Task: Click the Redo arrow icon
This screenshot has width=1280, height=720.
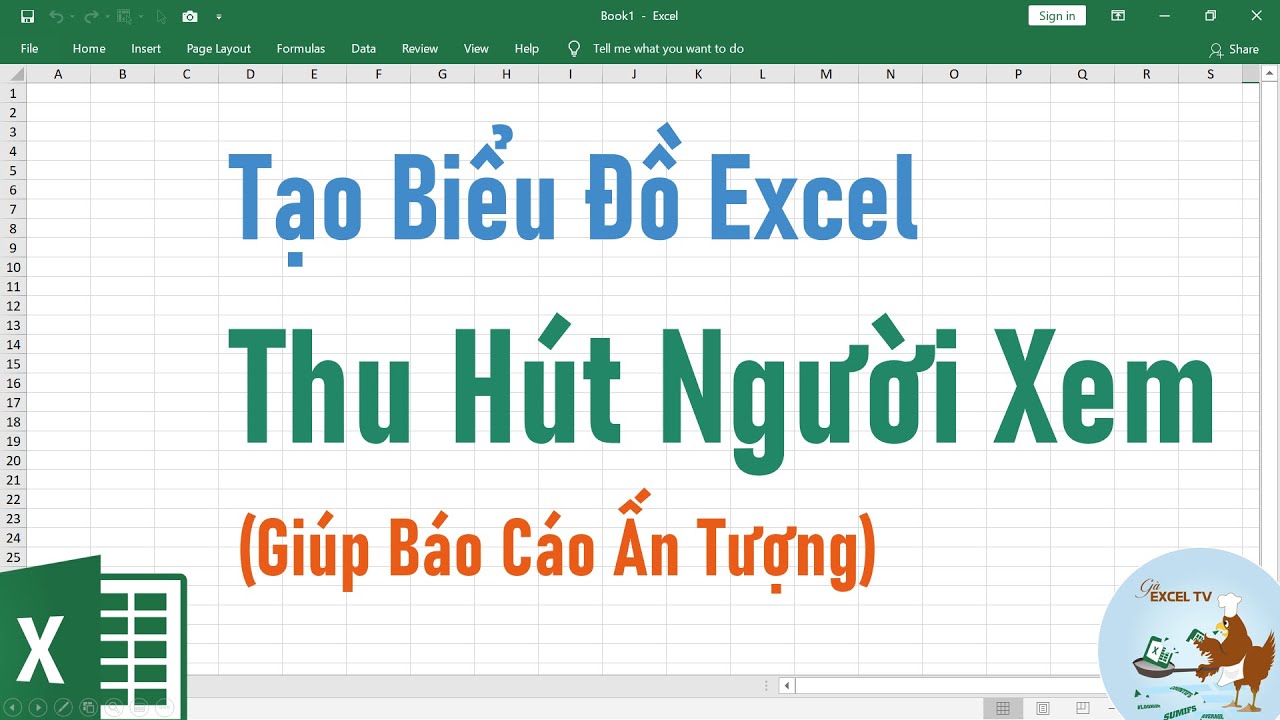Action: [x=91, y=16]
